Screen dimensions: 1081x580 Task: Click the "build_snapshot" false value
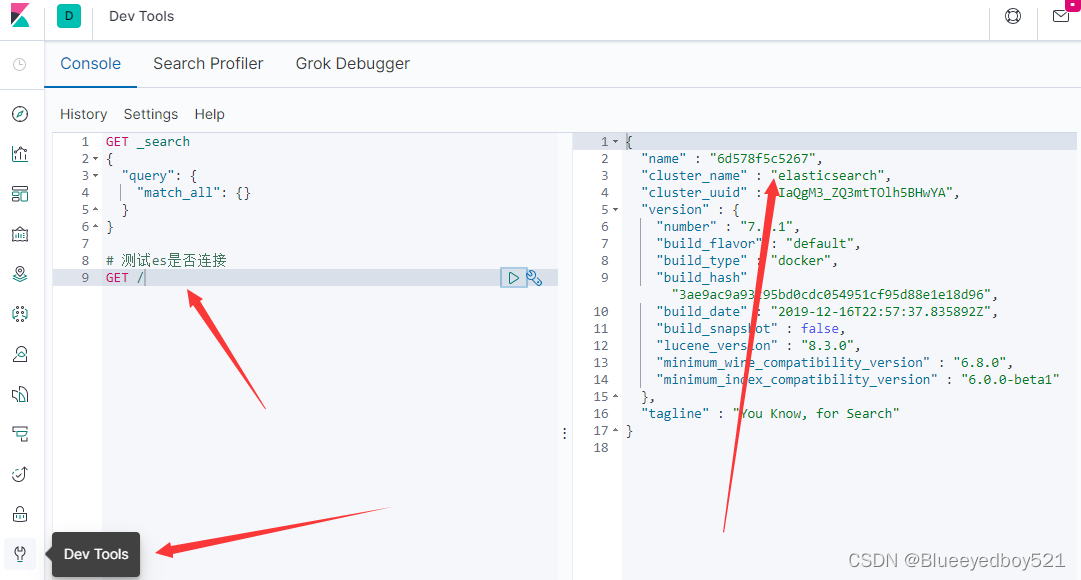[820, 329]
